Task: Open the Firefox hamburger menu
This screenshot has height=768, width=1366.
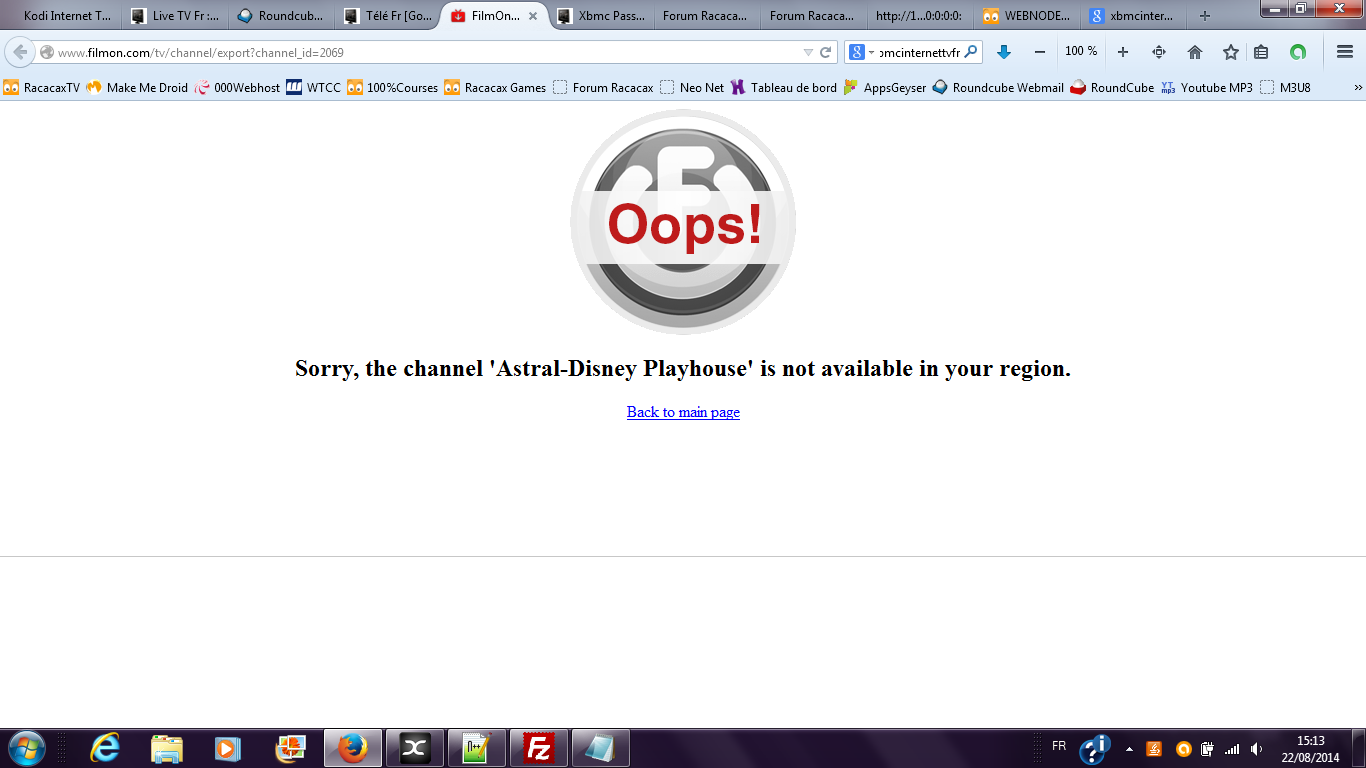Action: point(1345,52)
